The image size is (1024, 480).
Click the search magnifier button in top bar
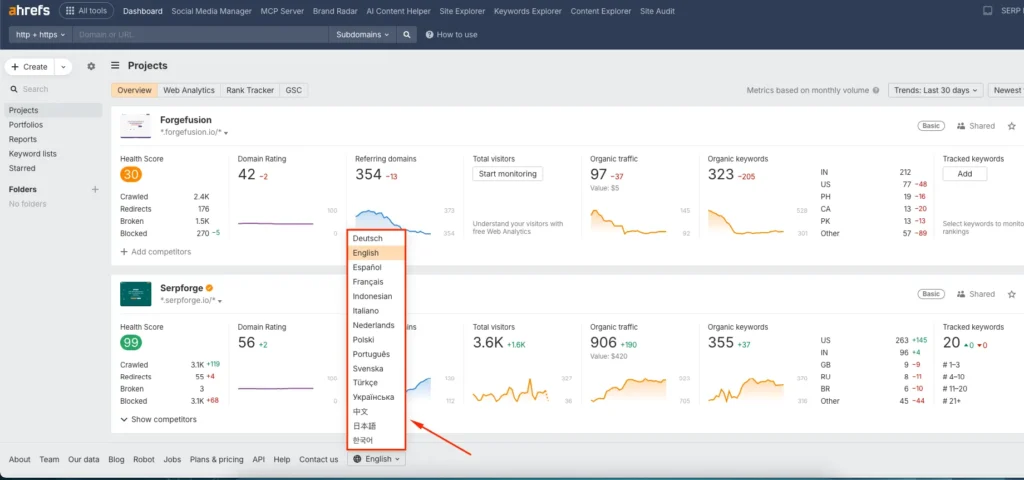tap(407, 34)
